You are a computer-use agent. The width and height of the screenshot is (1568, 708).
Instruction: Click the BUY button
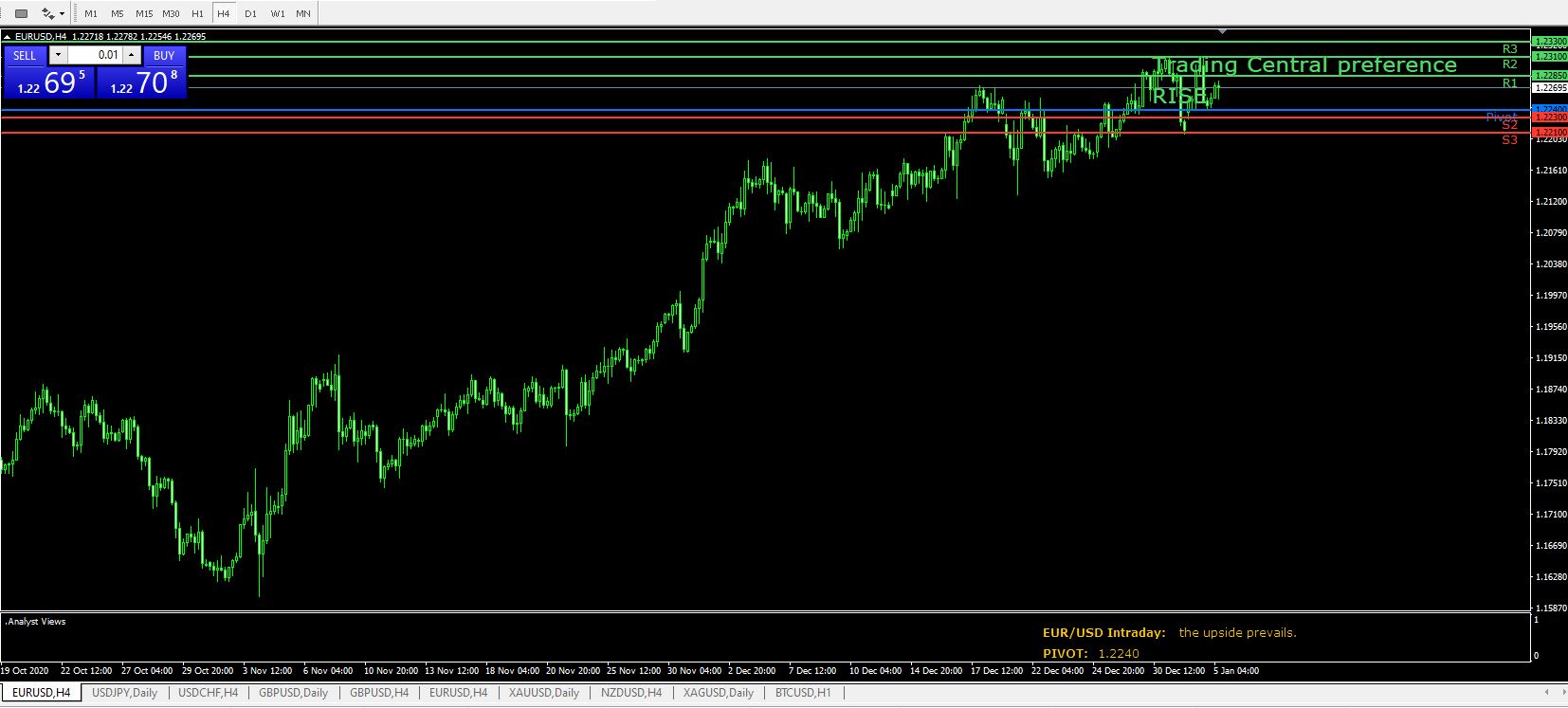[x=164, y=55]
